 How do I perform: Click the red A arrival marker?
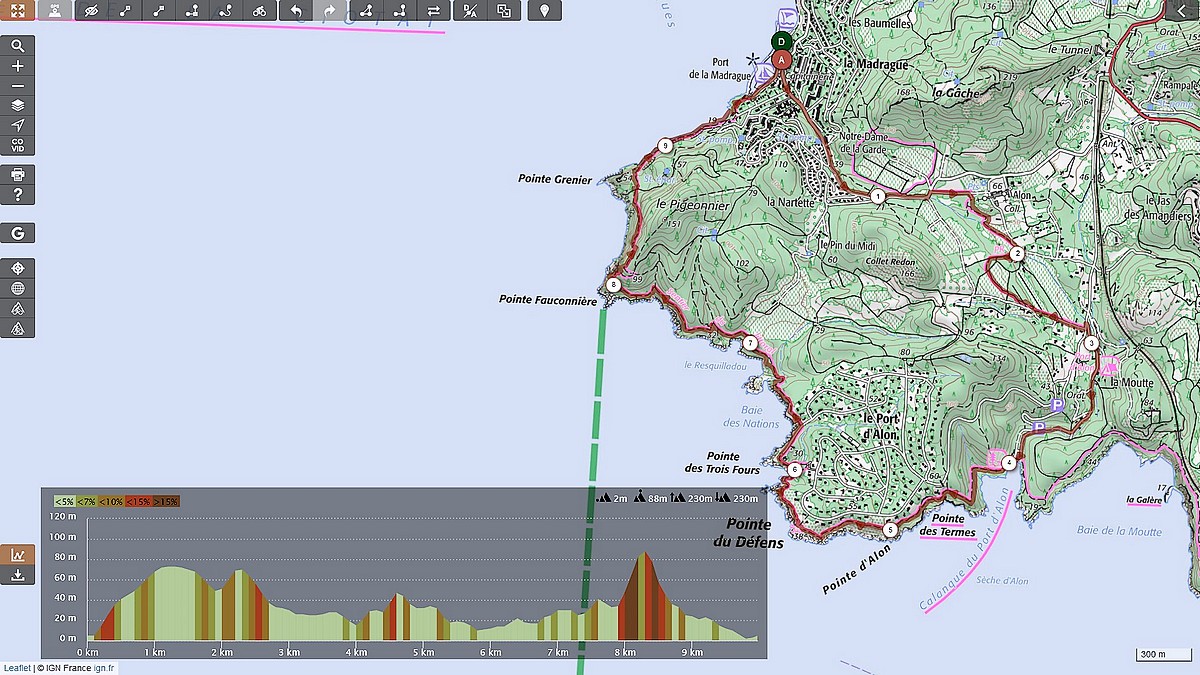pyautogui.click(x=782, y=60)
